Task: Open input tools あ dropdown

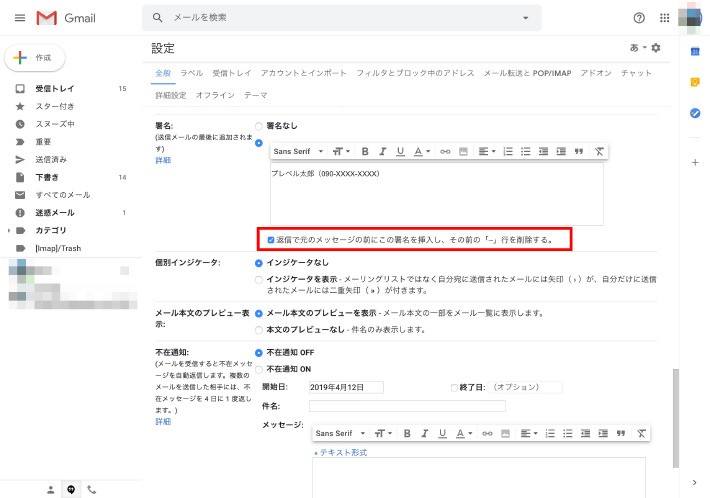Action: 638,48
